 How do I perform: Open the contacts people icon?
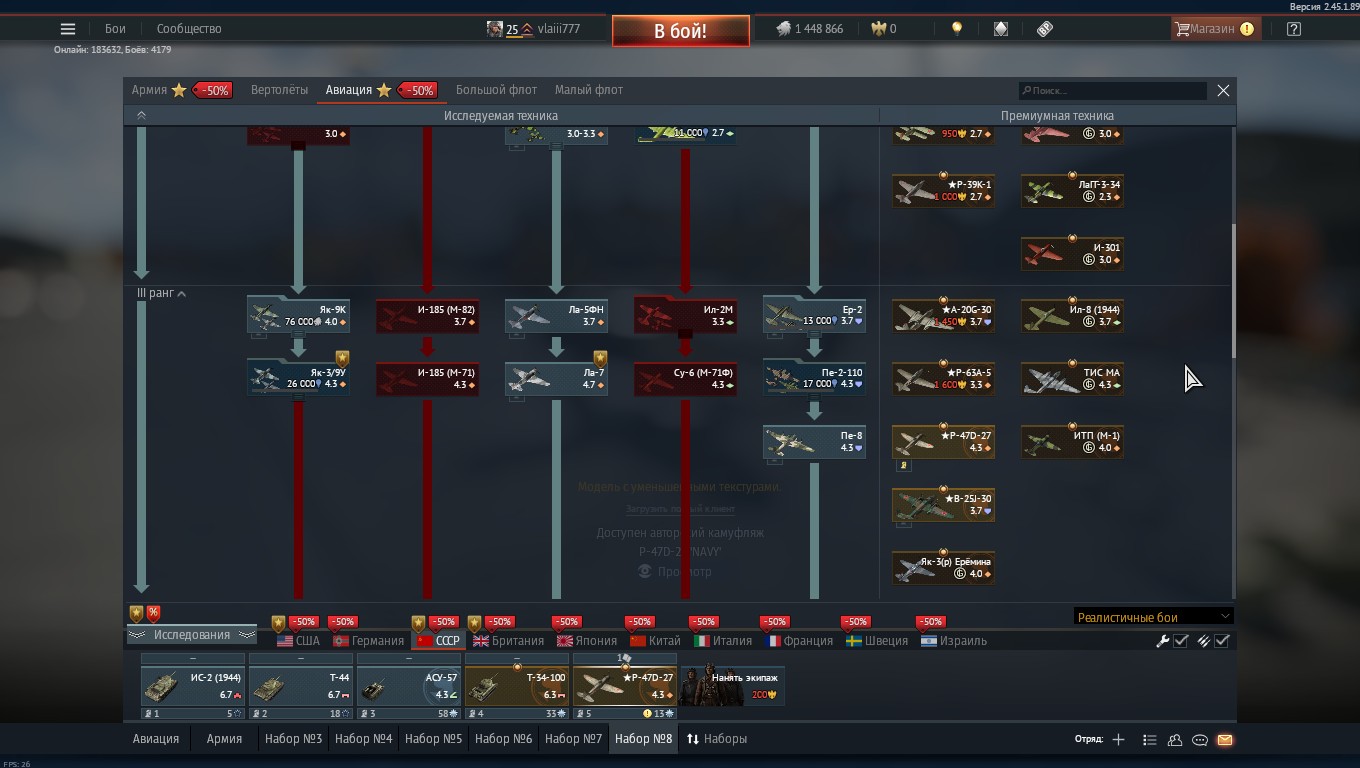pos(1175,740)
